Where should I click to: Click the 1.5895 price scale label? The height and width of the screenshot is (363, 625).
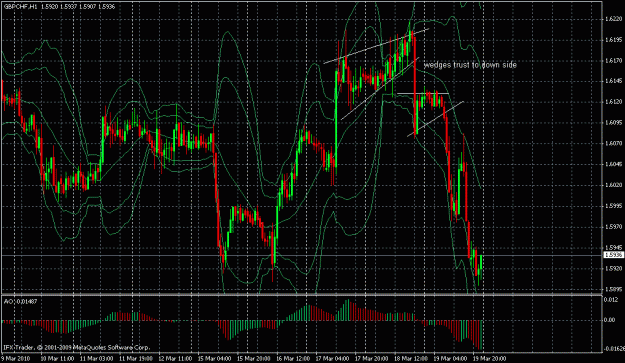click(x=613, y=289)
